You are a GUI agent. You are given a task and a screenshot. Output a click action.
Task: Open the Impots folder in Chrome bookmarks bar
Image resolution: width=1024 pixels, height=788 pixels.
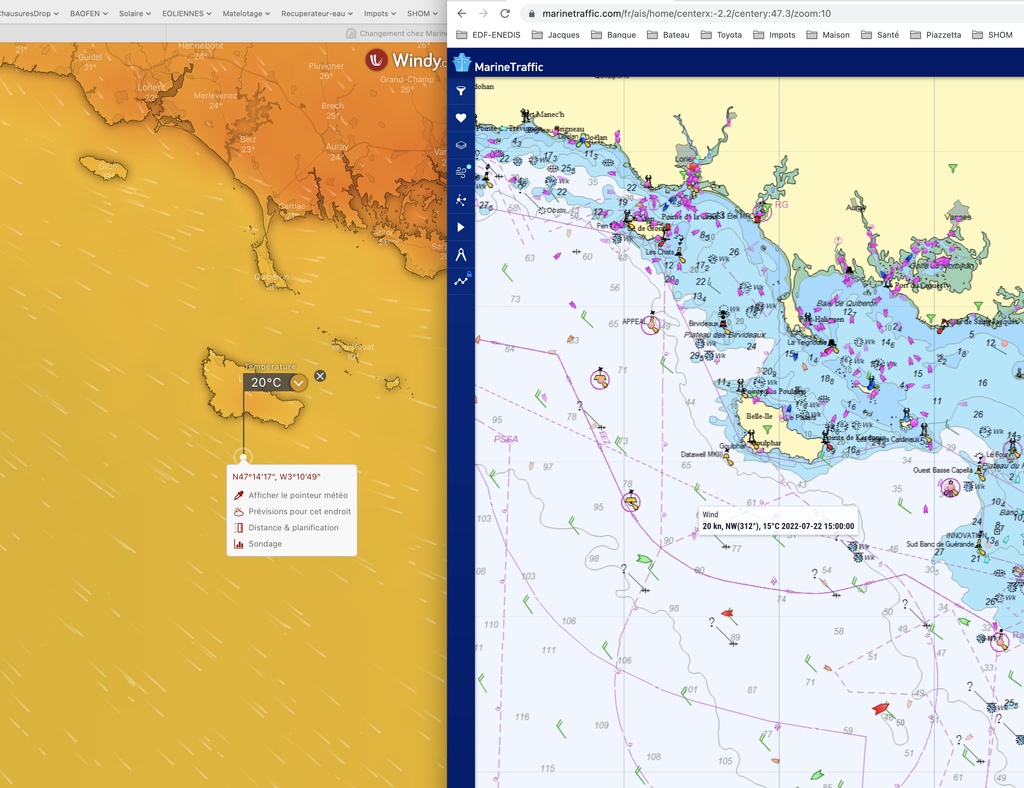(775, 35)
